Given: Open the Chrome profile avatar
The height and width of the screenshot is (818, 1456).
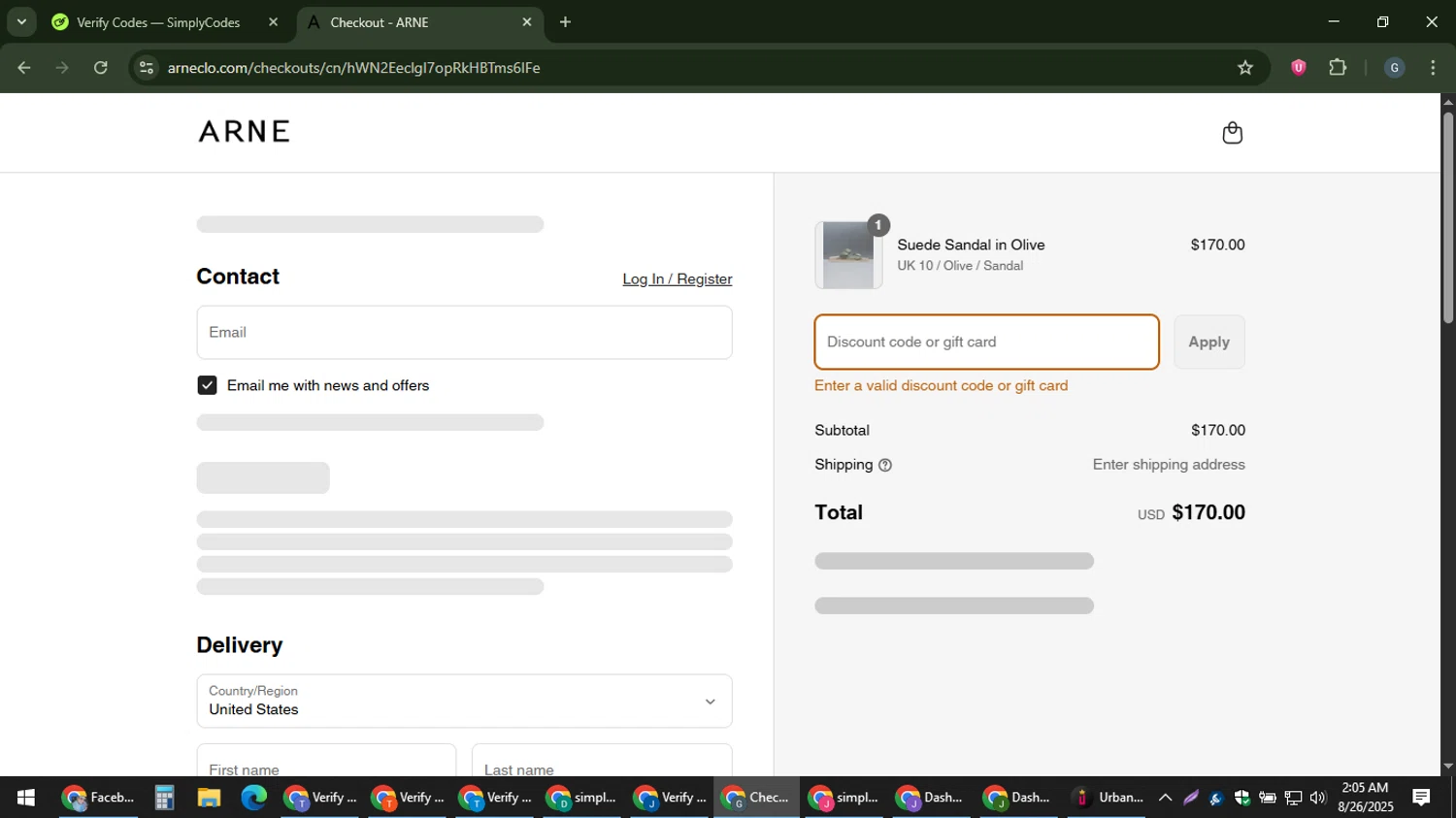Looking at the screenshot, I should click(x=1394, y=68).
